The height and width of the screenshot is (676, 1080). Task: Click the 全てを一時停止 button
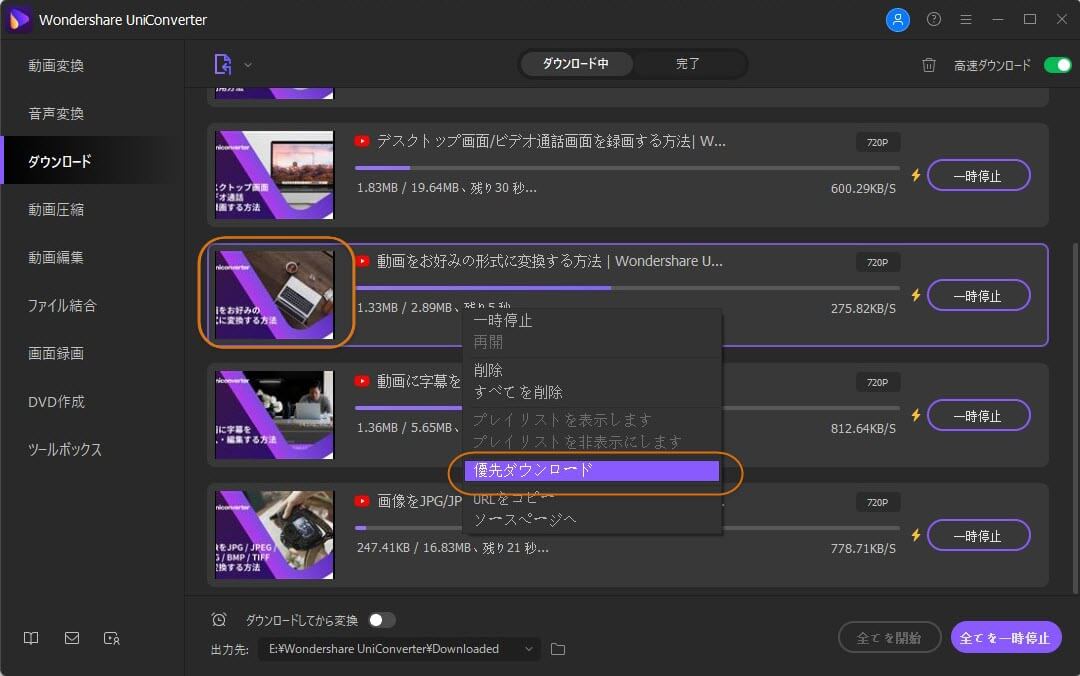(x=1006, y=637)
